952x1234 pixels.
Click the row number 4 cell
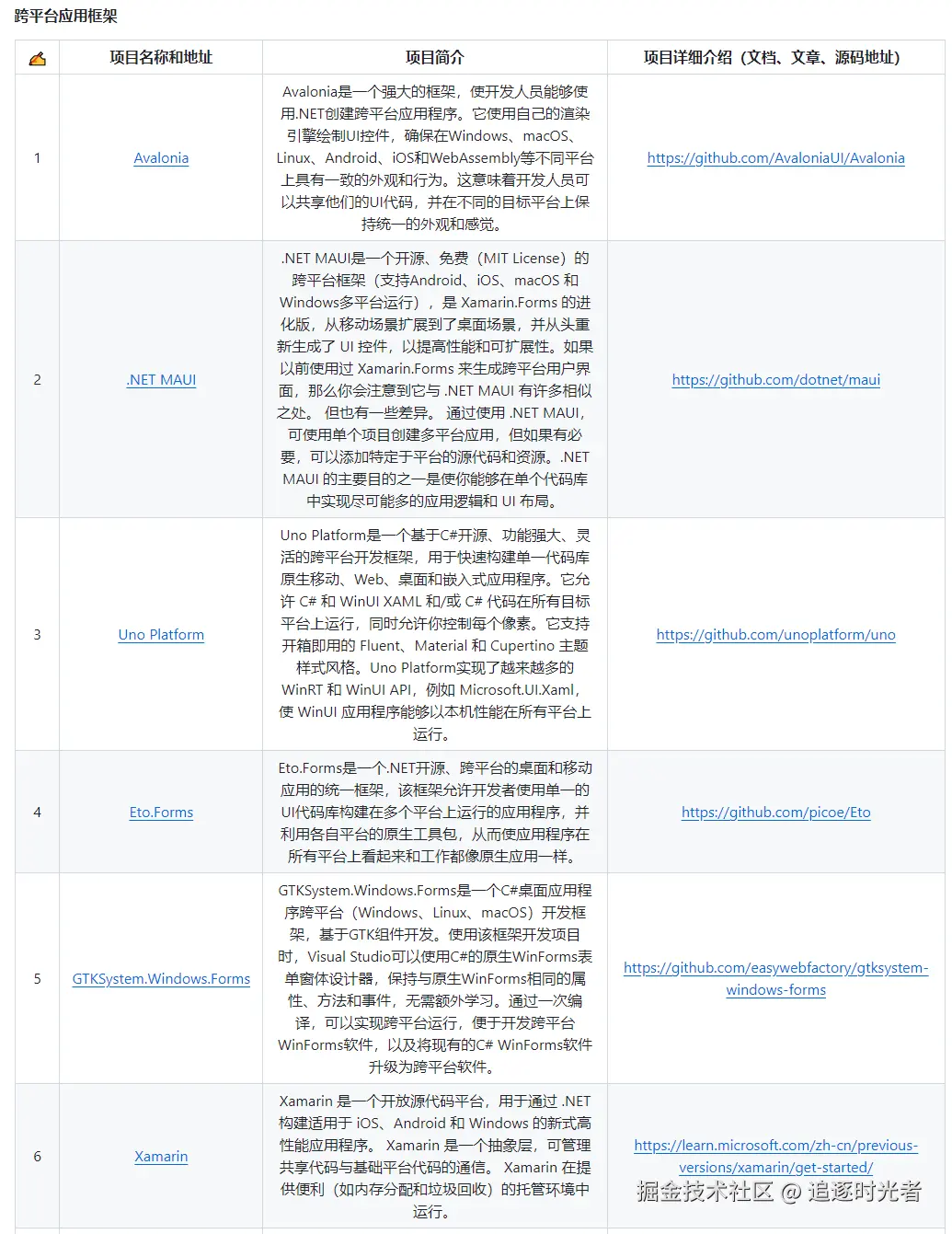pos(37,813)
